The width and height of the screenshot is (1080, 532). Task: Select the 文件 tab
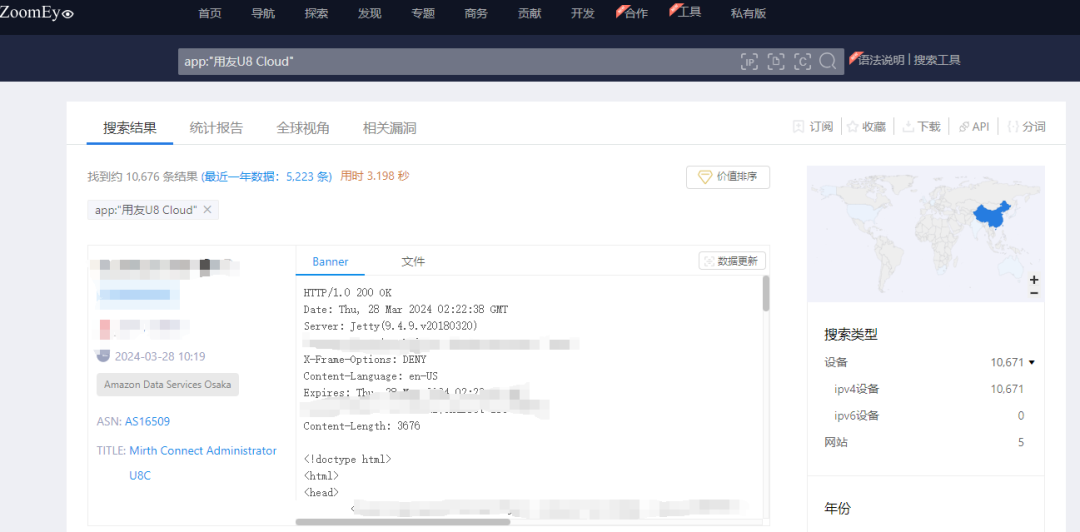point(413,262)
